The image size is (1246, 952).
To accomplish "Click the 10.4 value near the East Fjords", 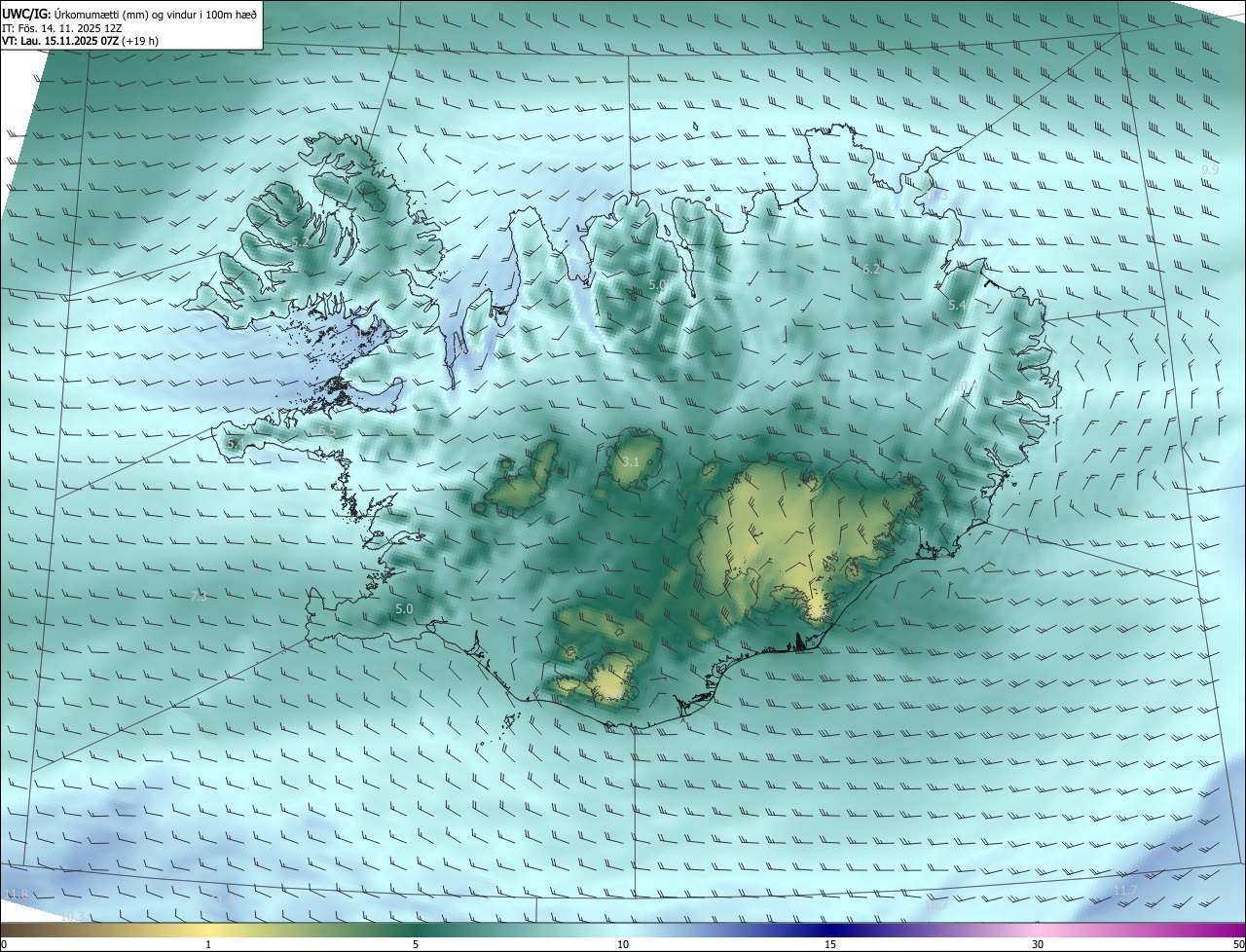I will tap(965, 387).
